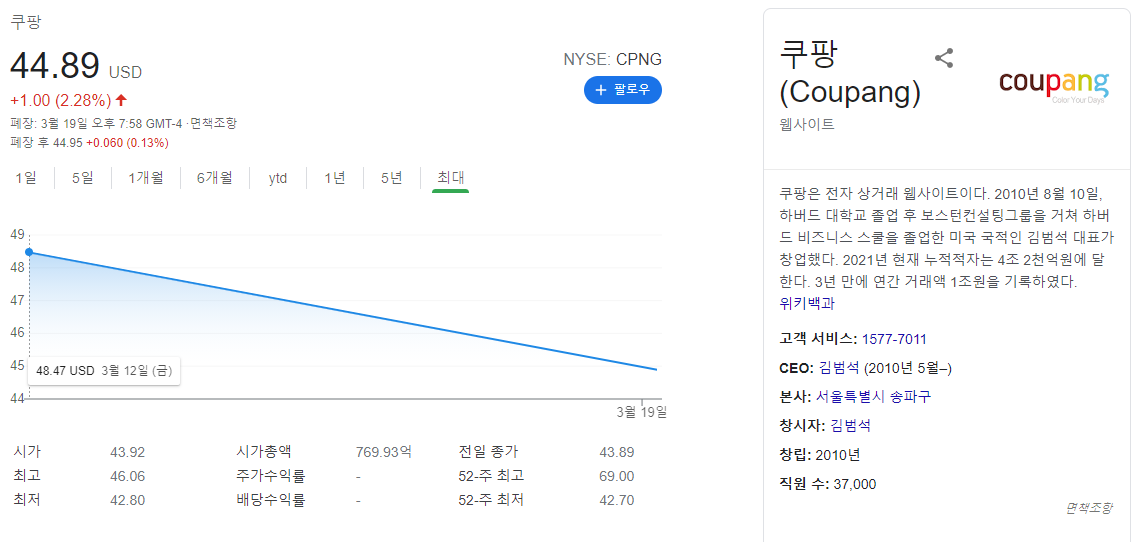1136x542 pixels.
Task: Click the plus icon in 팔로우 button
Action: coord(600,90)
